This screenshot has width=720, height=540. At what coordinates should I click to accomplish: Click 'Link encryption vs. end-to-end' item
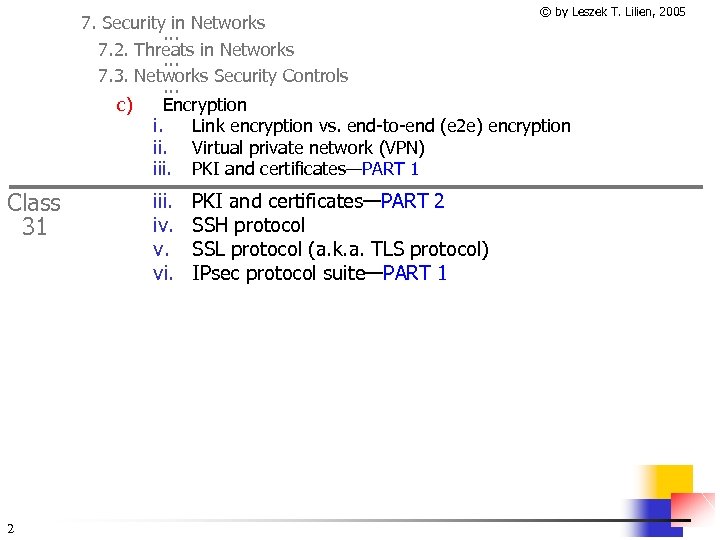[x=380, y=125]
